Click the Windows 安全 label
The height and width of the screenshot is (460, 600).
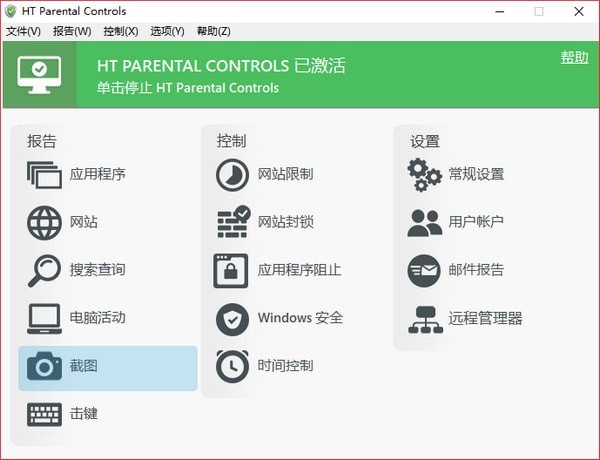tap(300, 318)
